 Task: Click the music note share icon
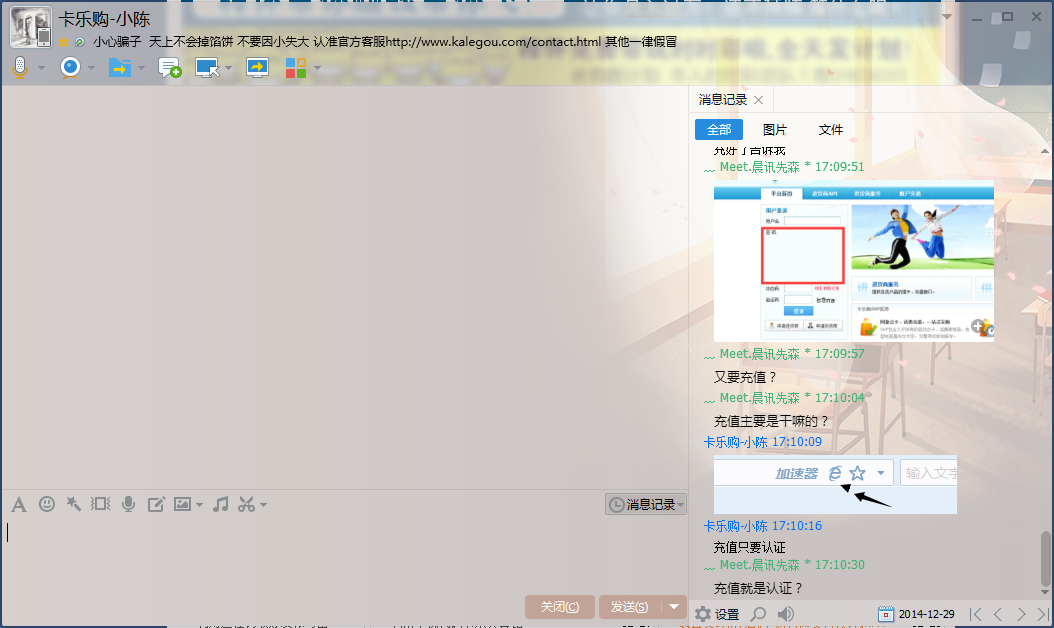pyautogui.click(x=221, y=504)
